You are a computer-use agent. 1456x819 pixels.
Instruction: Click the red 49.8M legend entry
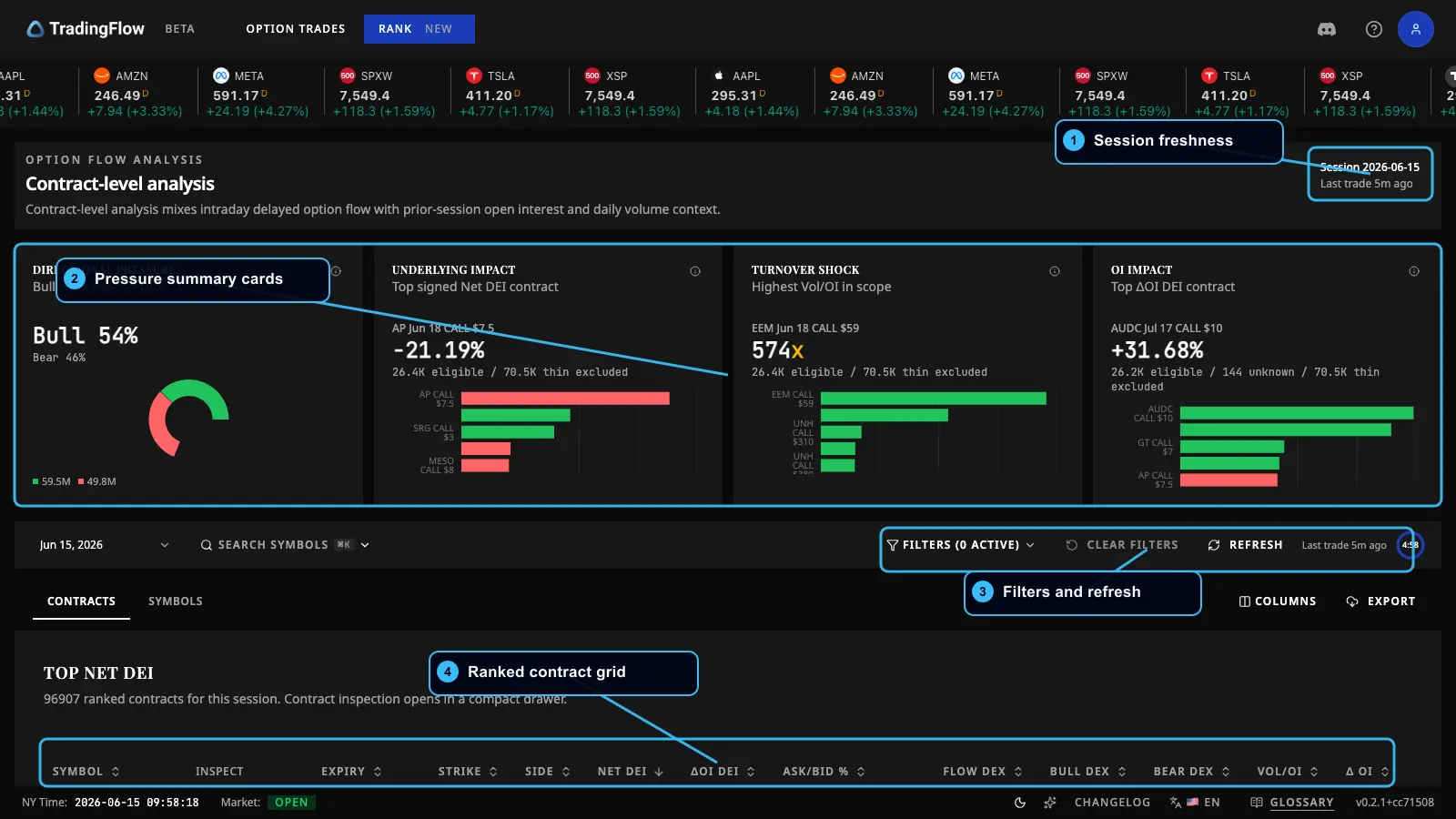[97, 481]
